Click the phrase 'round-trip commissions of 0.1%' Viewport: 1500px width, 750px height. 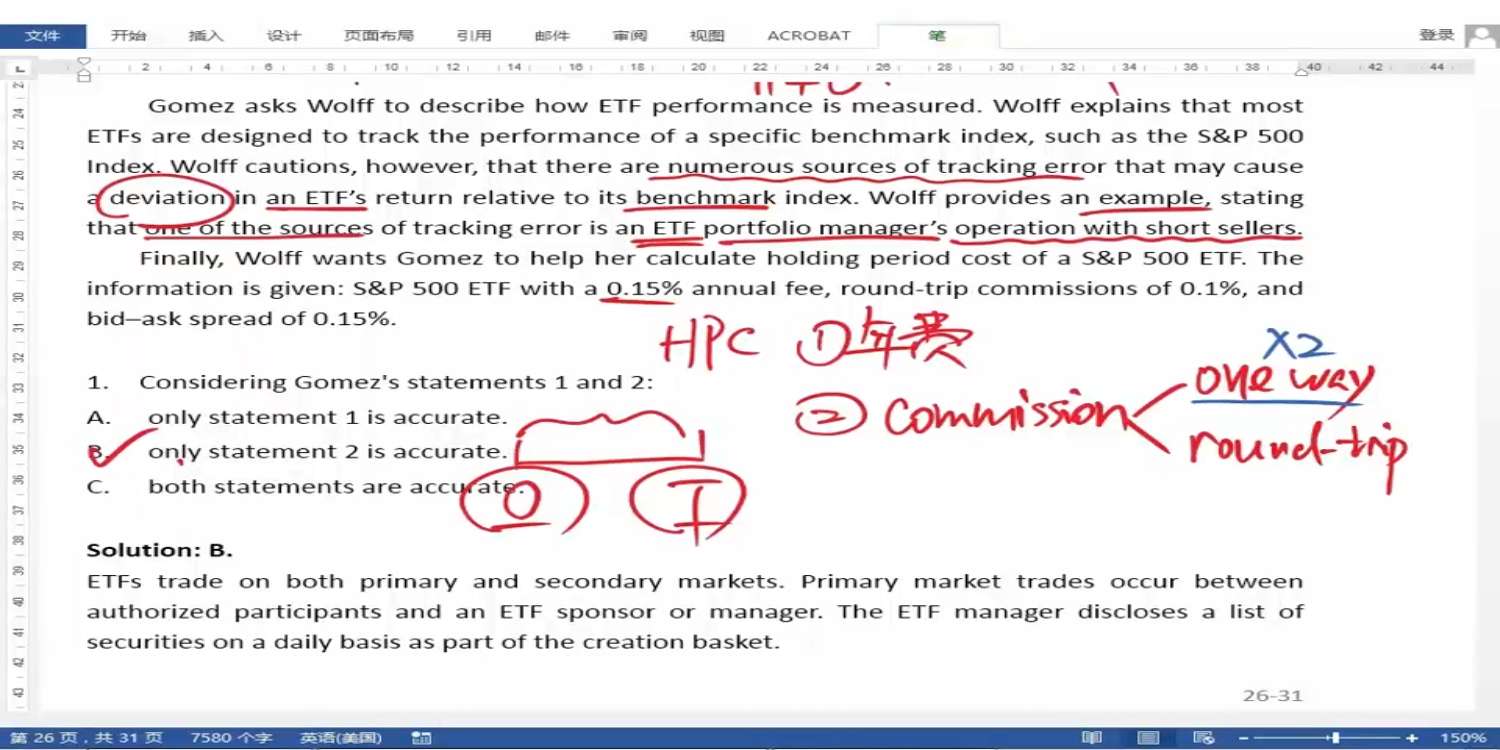coord(1045,289)
